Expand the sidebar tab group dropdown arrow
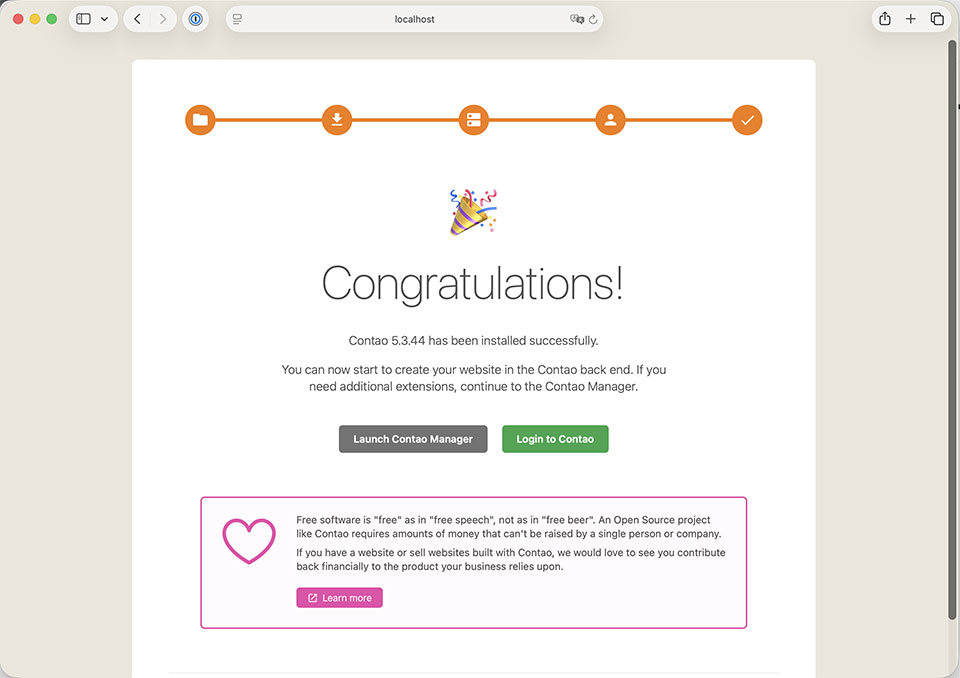 pos(104,19)
